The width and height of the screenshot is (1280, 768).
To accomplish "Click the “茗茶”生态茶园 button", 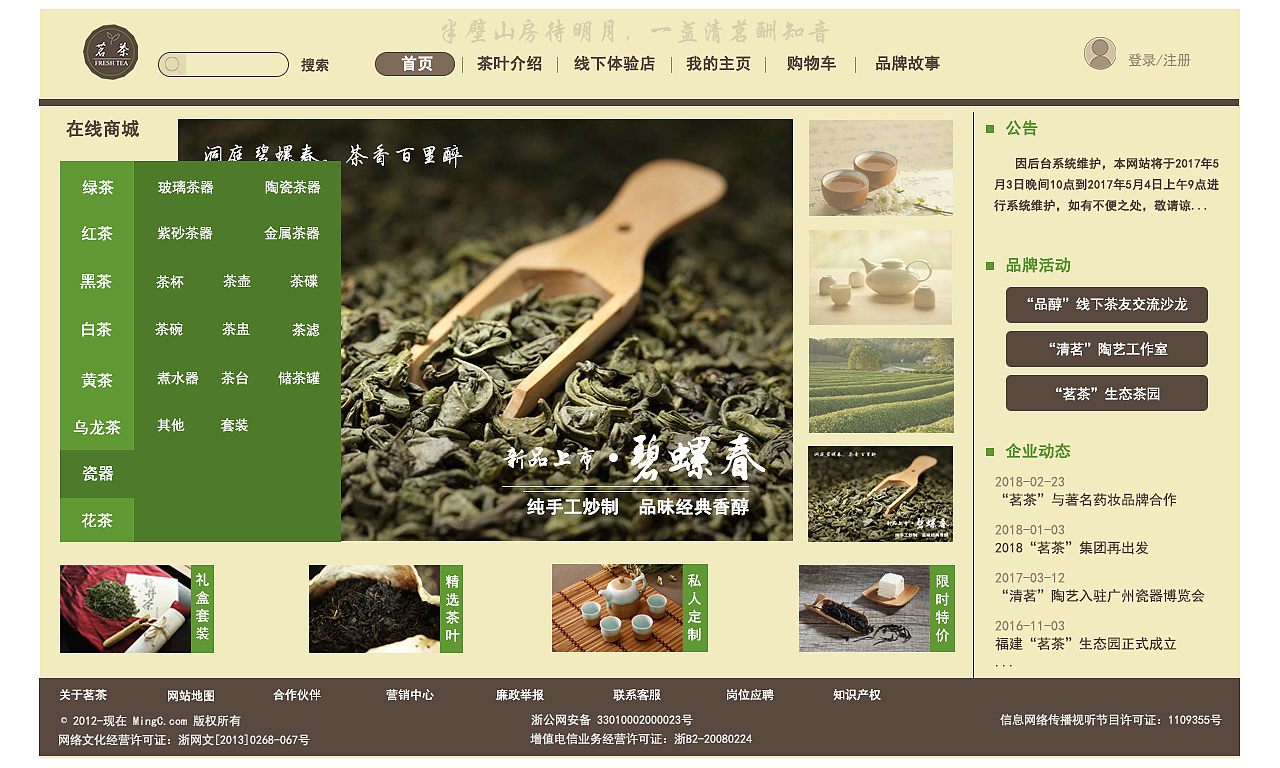I will (1107, 393).
